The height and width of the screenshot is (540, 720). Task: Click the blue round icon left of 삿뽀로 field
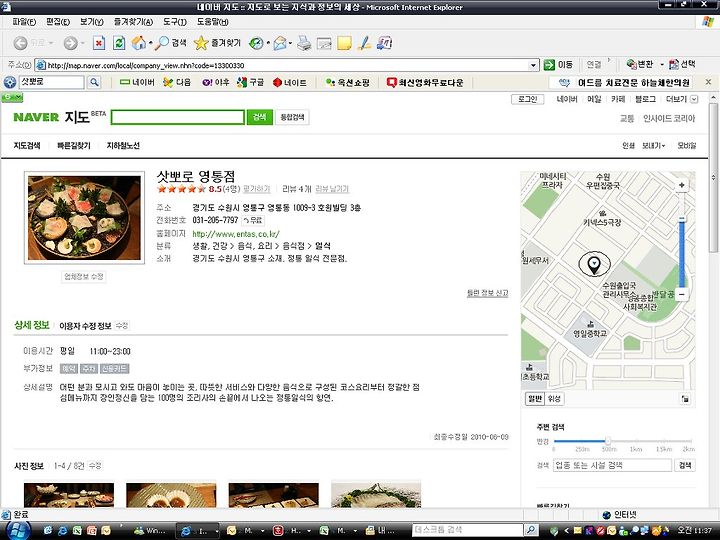click(x=10, y=82)
